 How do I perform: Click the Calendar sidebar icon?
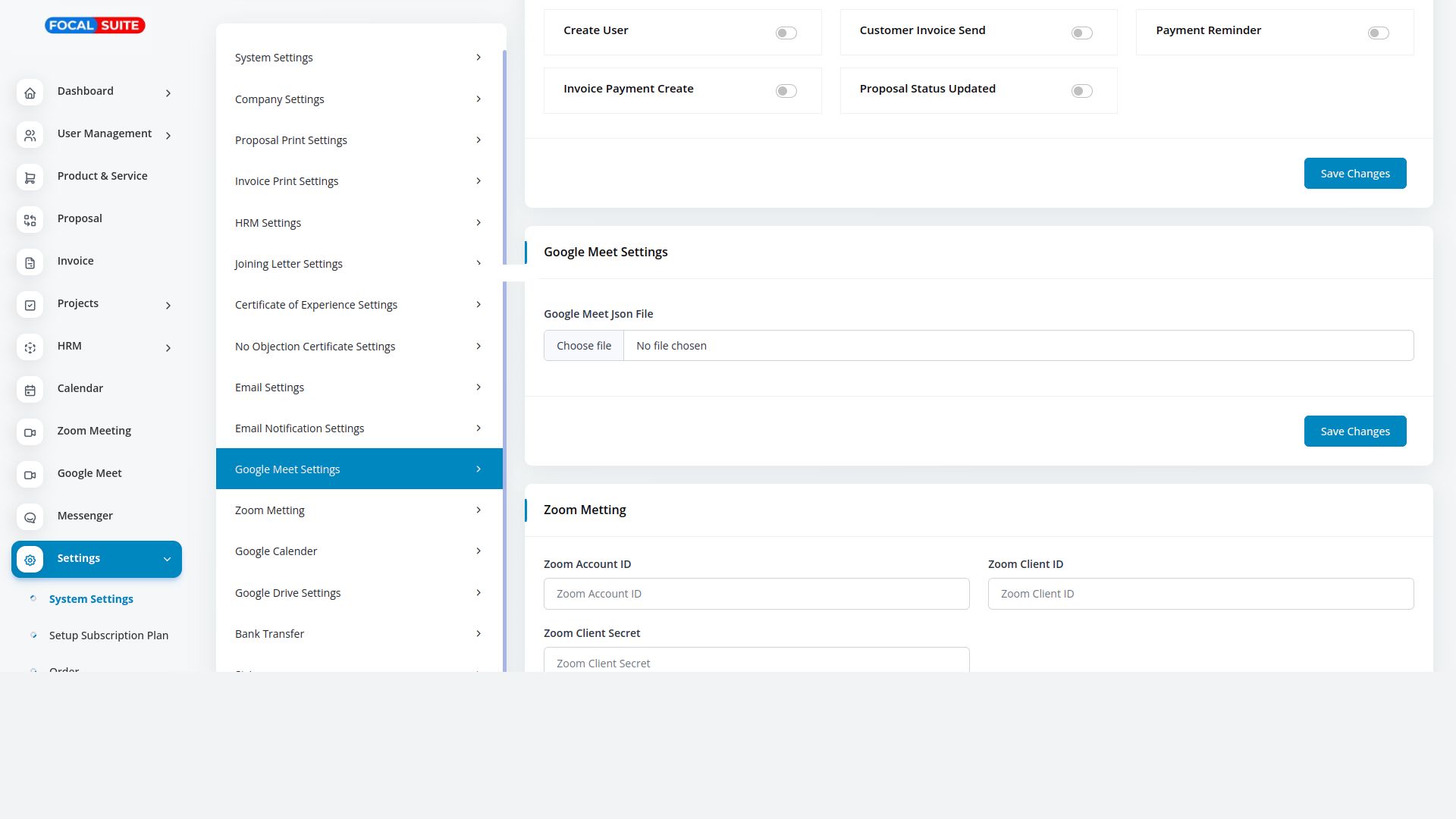click(x=30, y=390)
